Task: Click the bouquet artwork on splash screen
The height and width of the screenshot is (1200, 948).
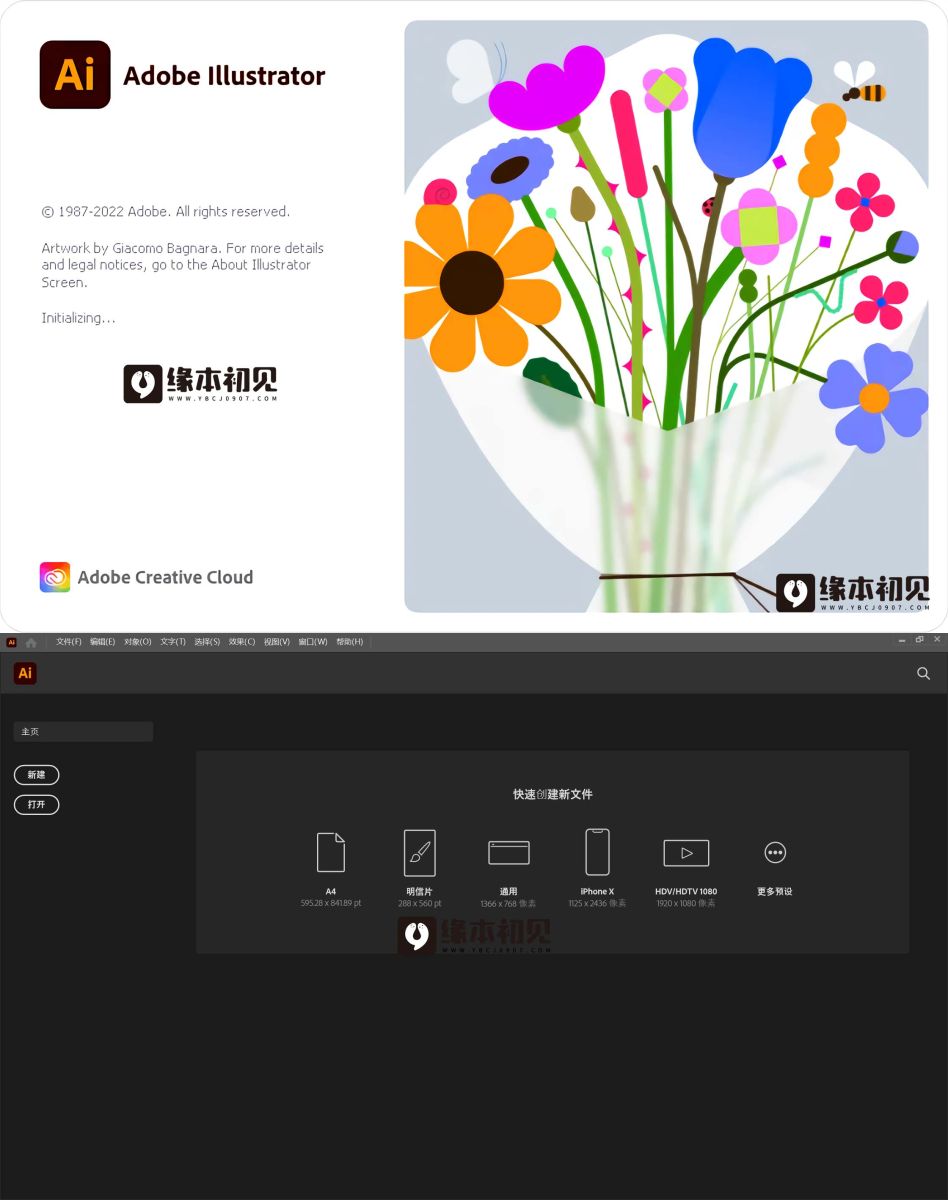Action: [666, 316]
